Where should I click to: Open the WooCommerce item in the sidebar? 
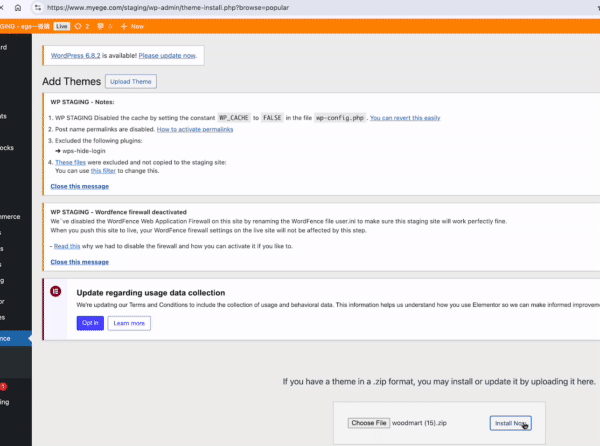(x=16, y=216)
